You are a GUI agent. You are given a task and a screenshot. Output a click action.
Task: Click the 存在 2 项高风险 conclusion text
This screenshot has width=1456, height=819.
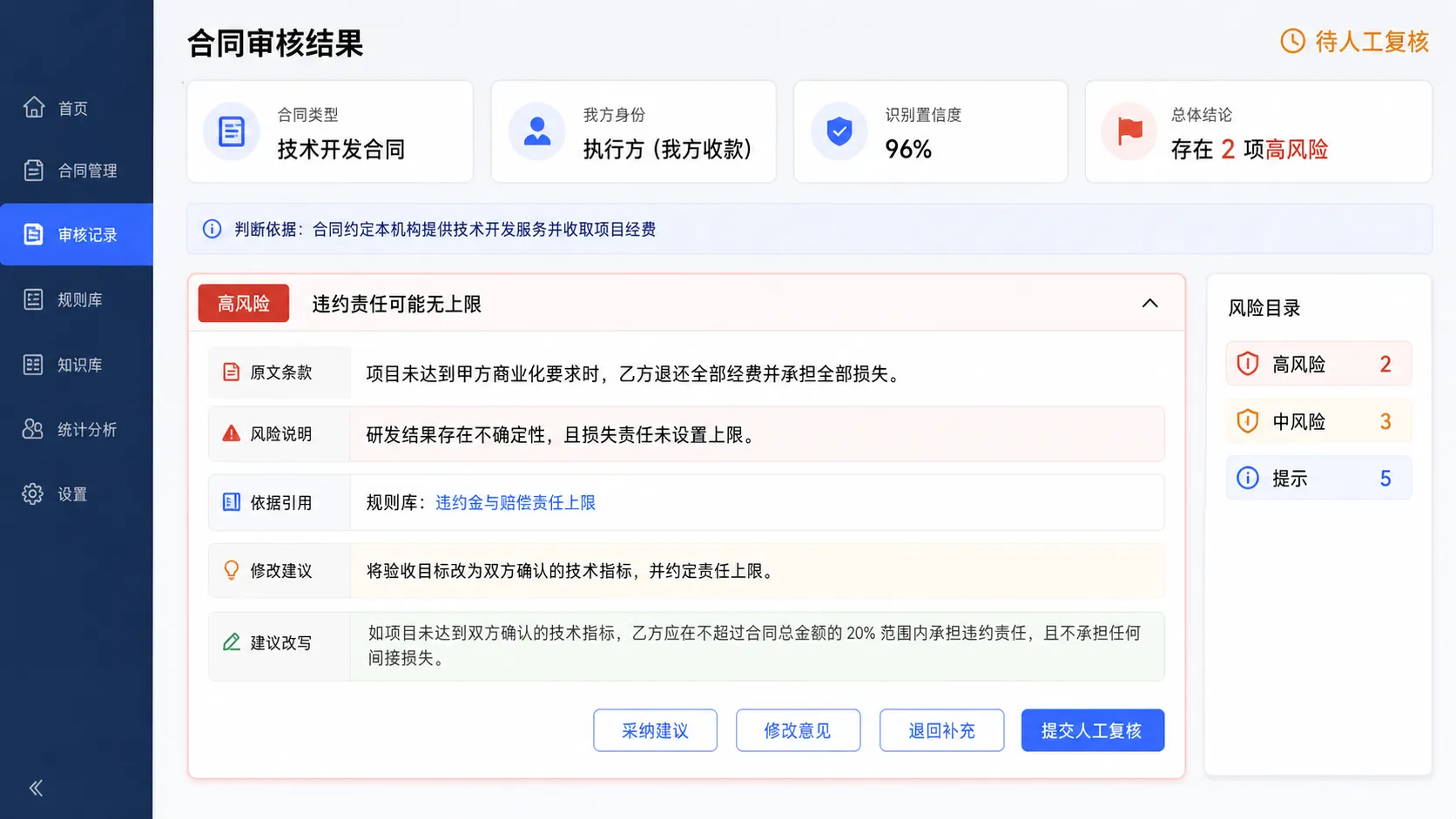1250,149
